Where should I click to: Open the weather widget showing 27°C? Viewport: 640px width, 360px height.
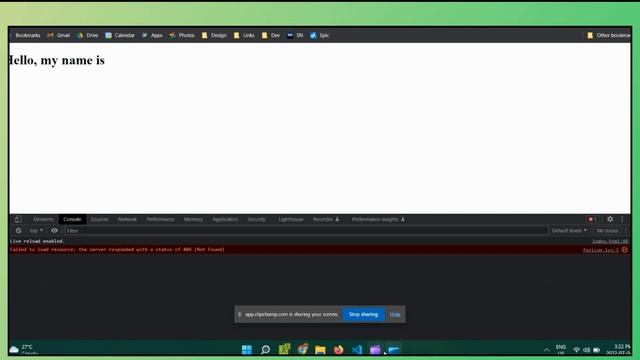pyautogui.click(x=24, y=349)
